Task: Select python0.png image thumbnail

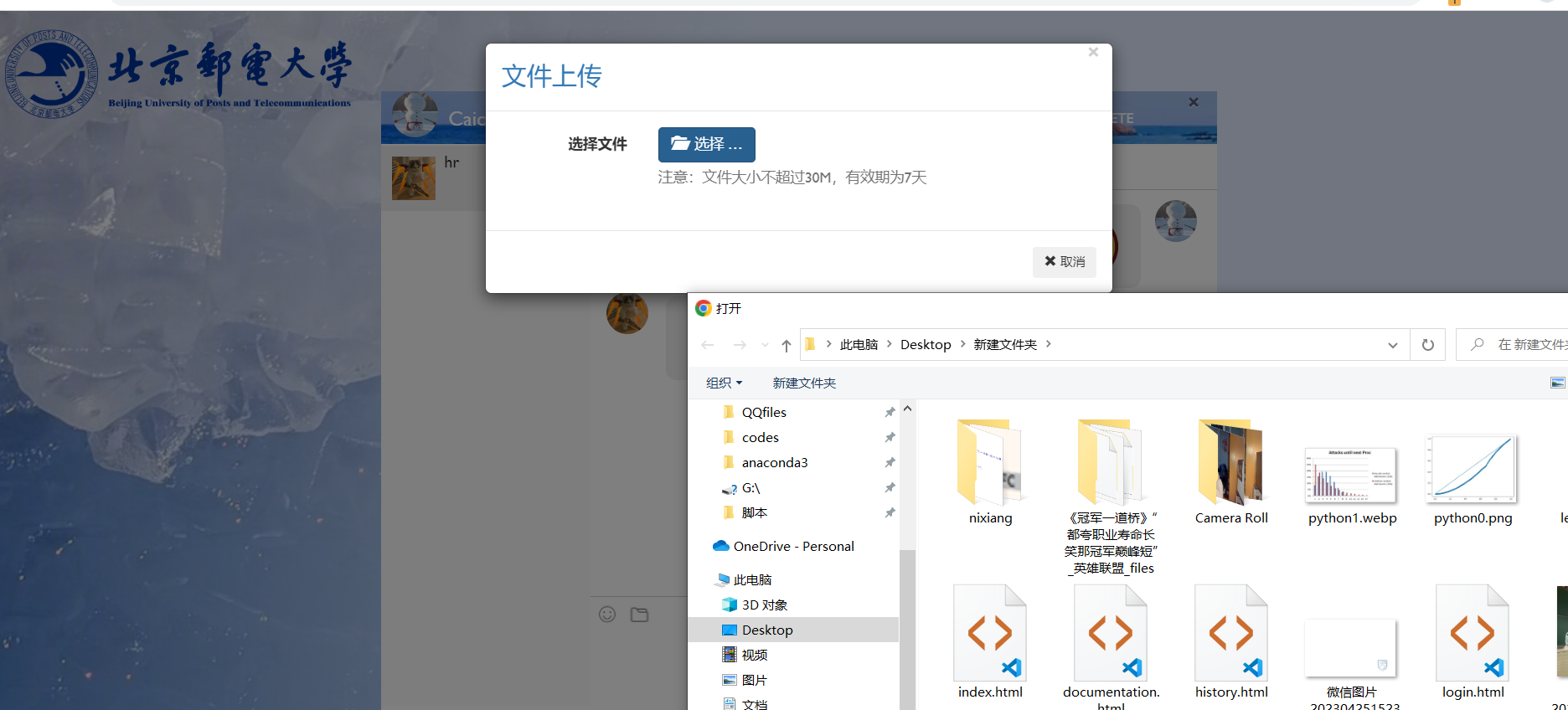Action: (1473, 469)
